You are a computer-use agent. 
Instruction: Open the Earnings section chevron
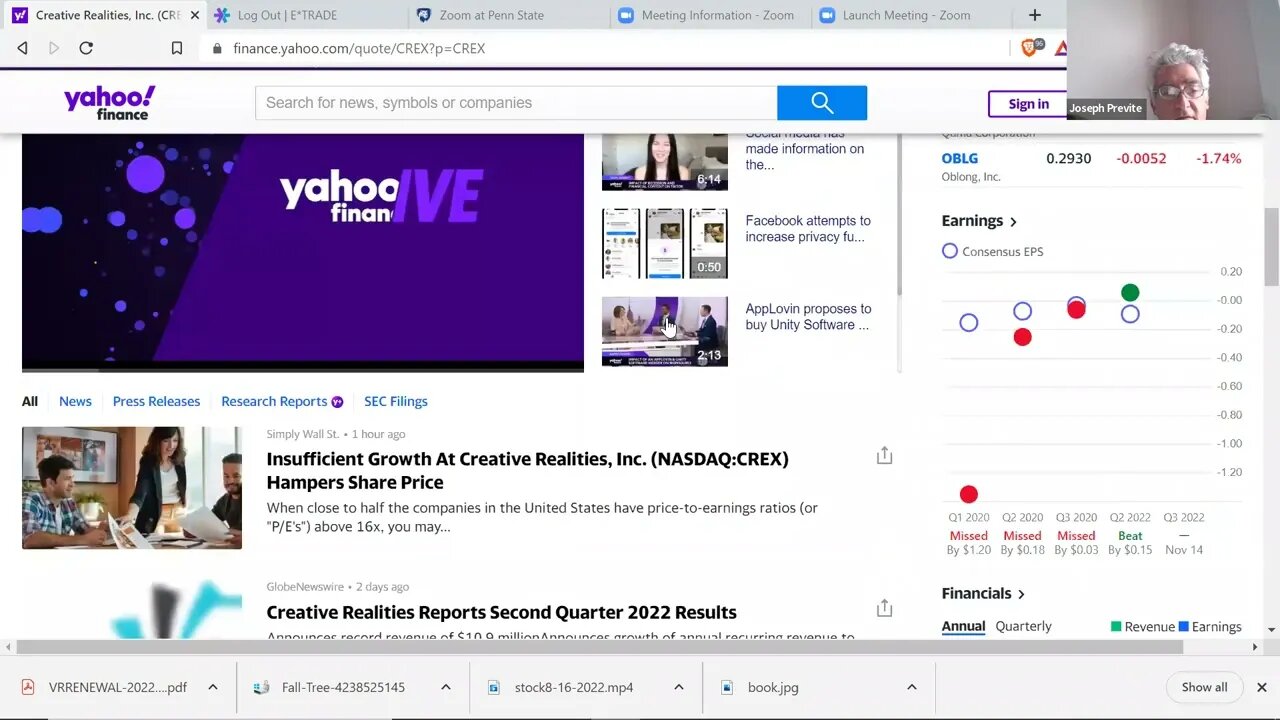pos(1013,222)
